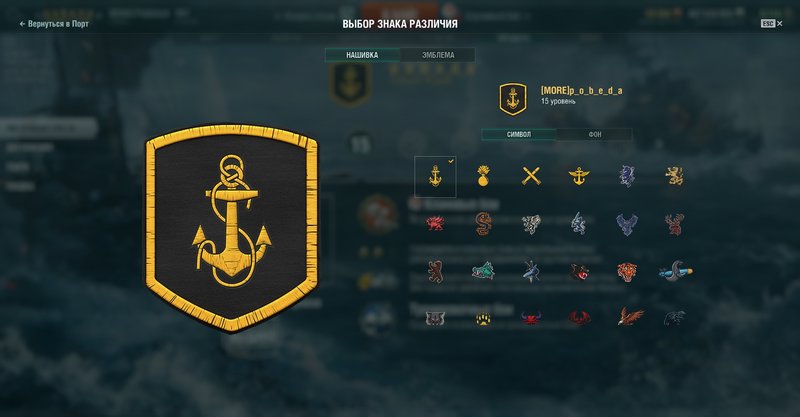
Task: Choose the crossed cannons symbol
Action: click(531, 176)
